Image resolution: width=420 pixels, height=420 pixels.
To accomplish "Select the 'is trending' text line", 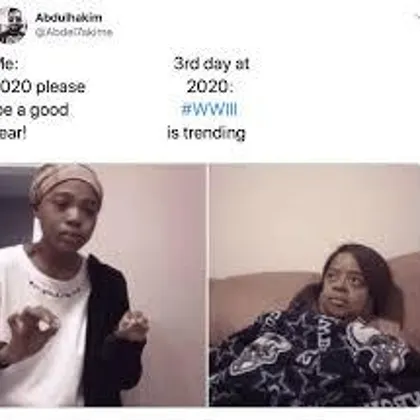I will click(x=206, y=133).
